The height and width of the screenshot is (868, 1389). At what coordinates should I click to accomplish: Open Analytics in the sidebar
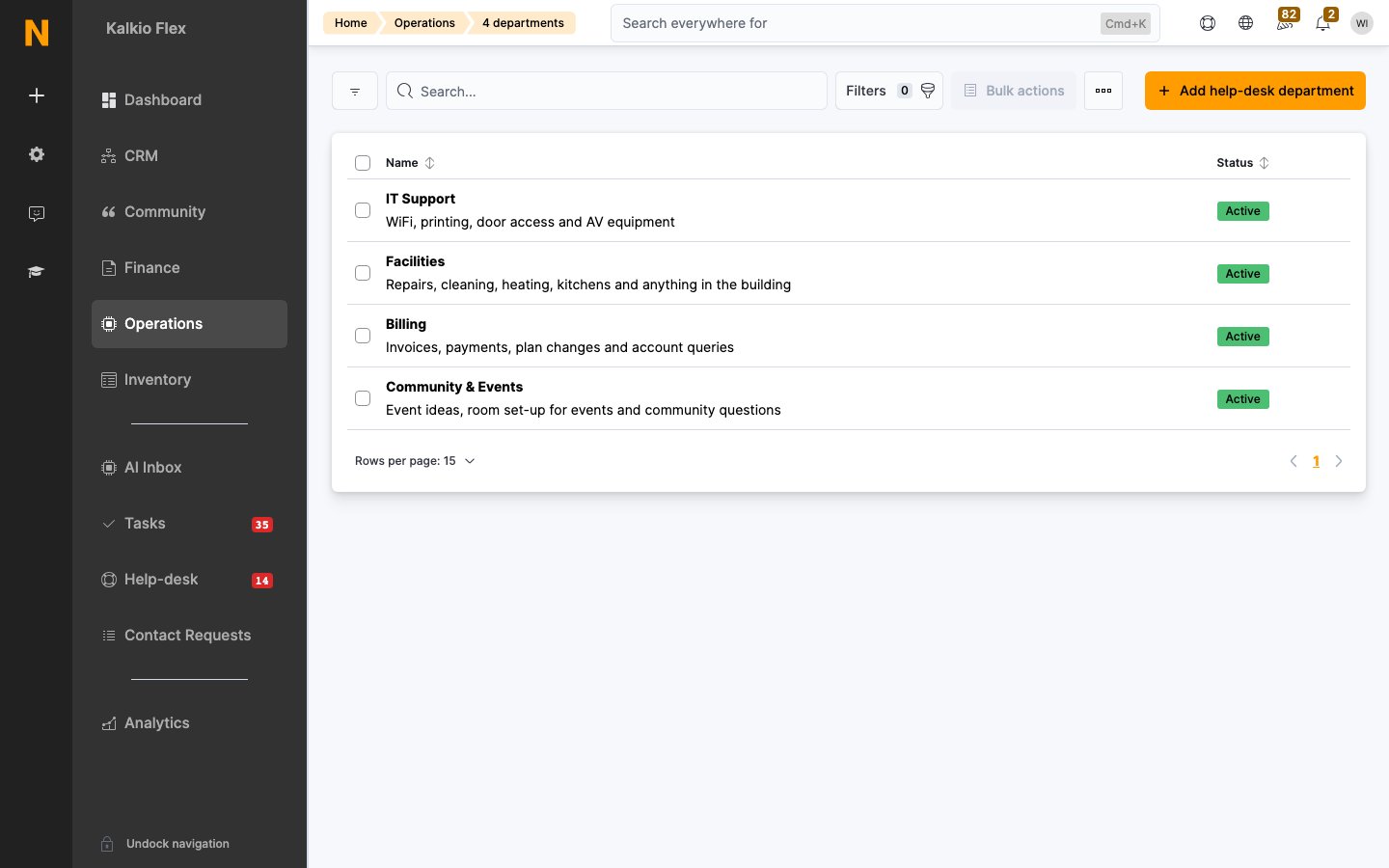[x=189, y=723]
